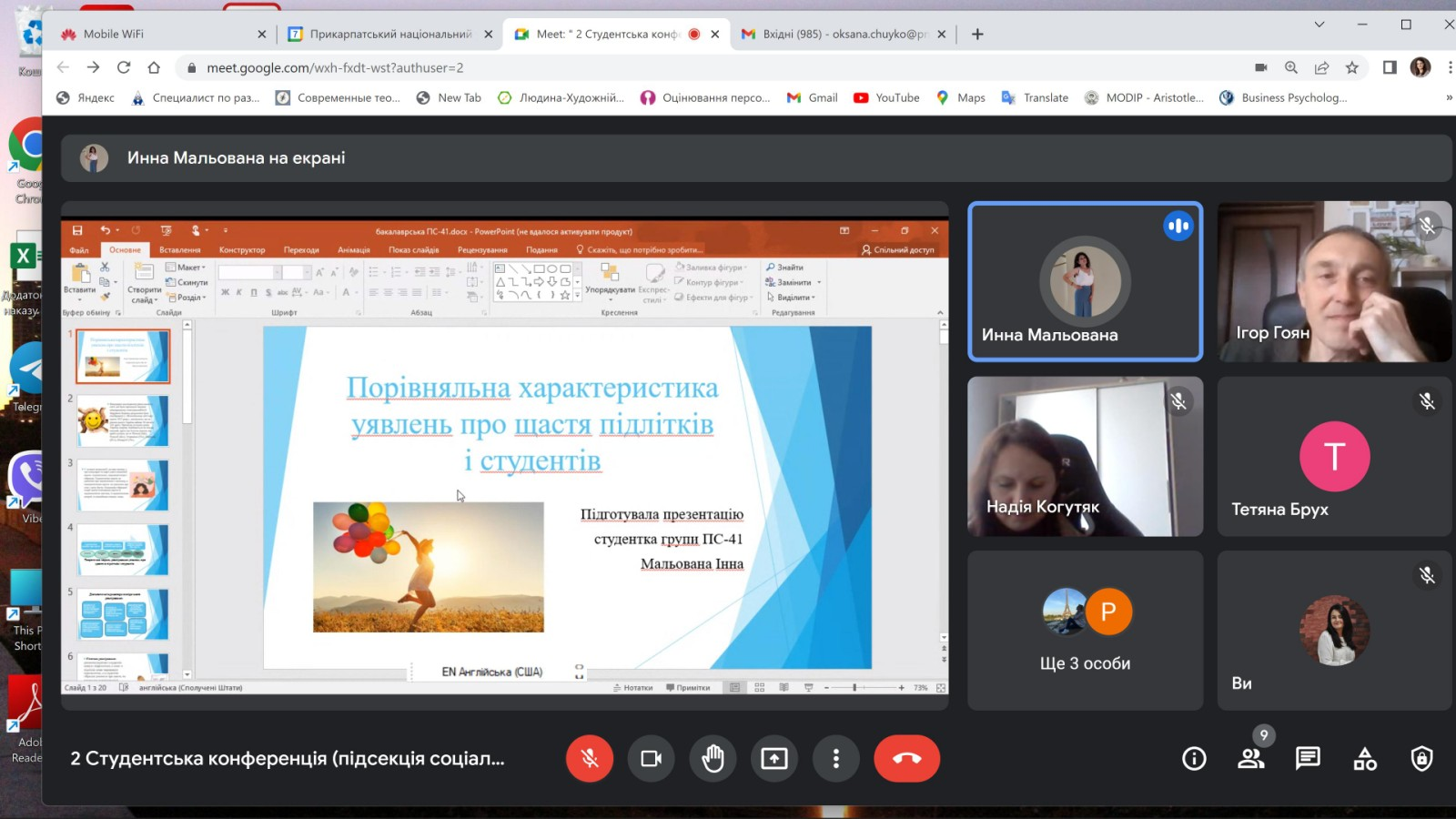
Task: Bookmark this page with star icon
Action: [x=1352, y=67]
